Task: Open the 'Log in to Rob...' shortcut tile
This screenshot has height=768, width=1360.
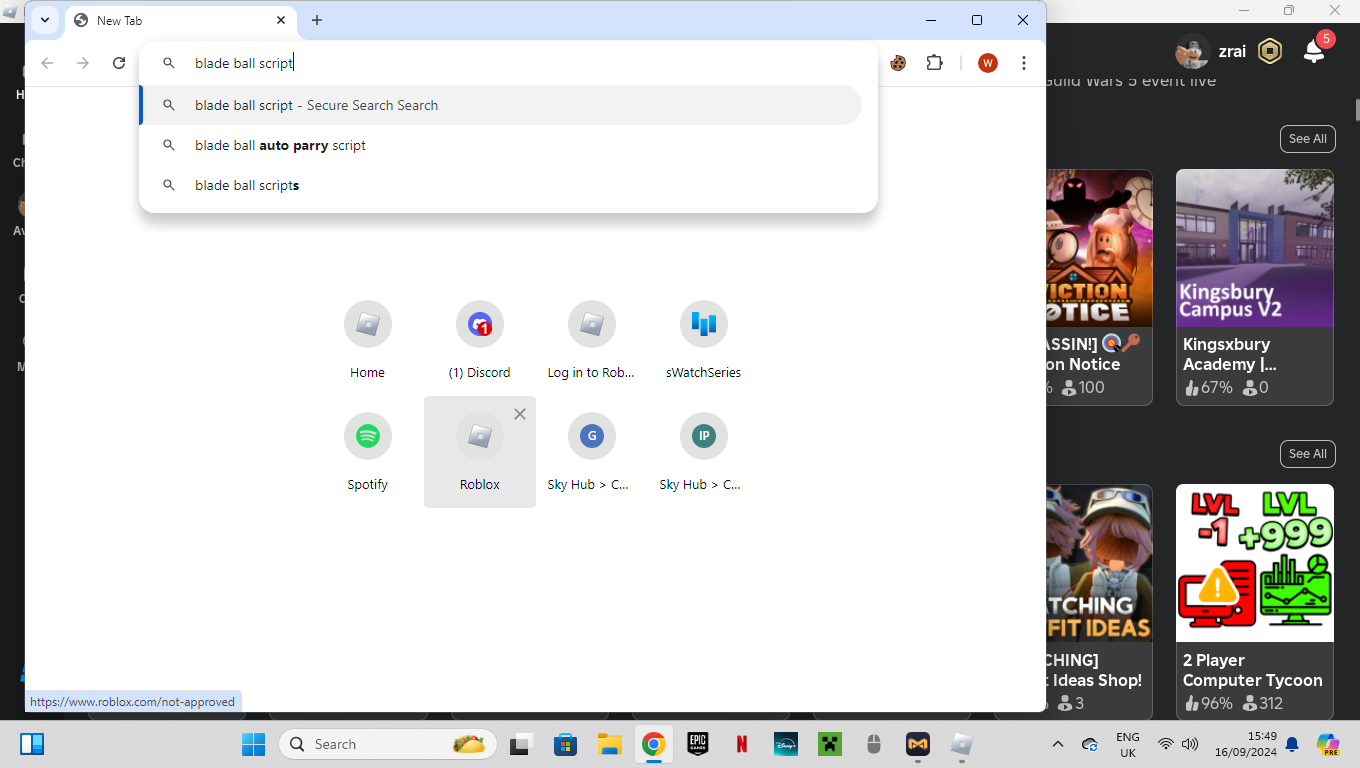Action: point(592,340)
